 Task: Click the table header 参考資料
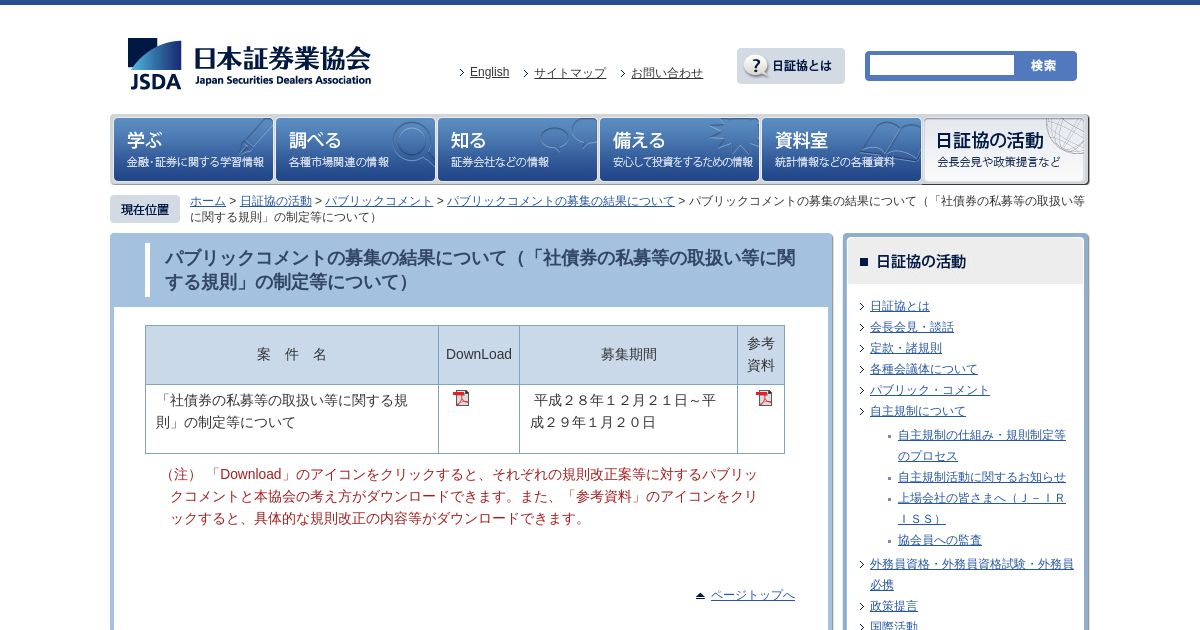click(x=761, y=355)
